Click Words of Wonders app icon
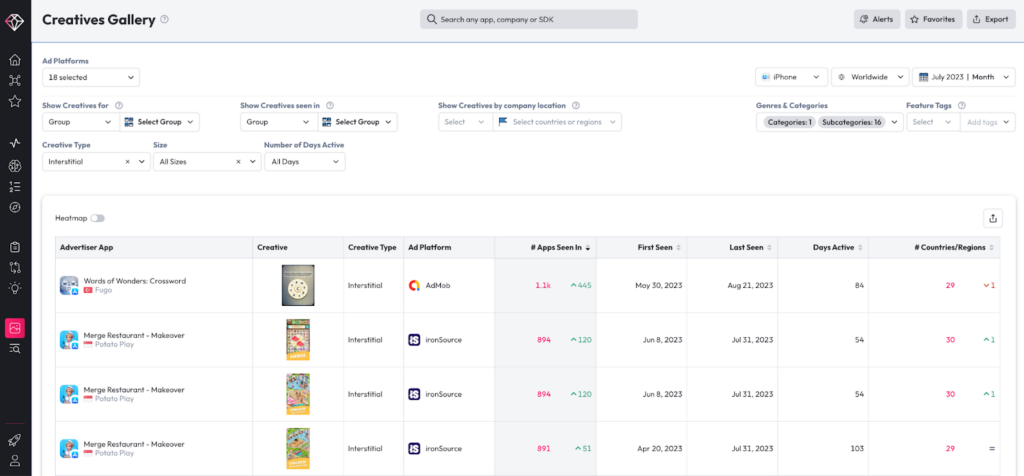The image size is (1024, 476). [x=69, y=285]
